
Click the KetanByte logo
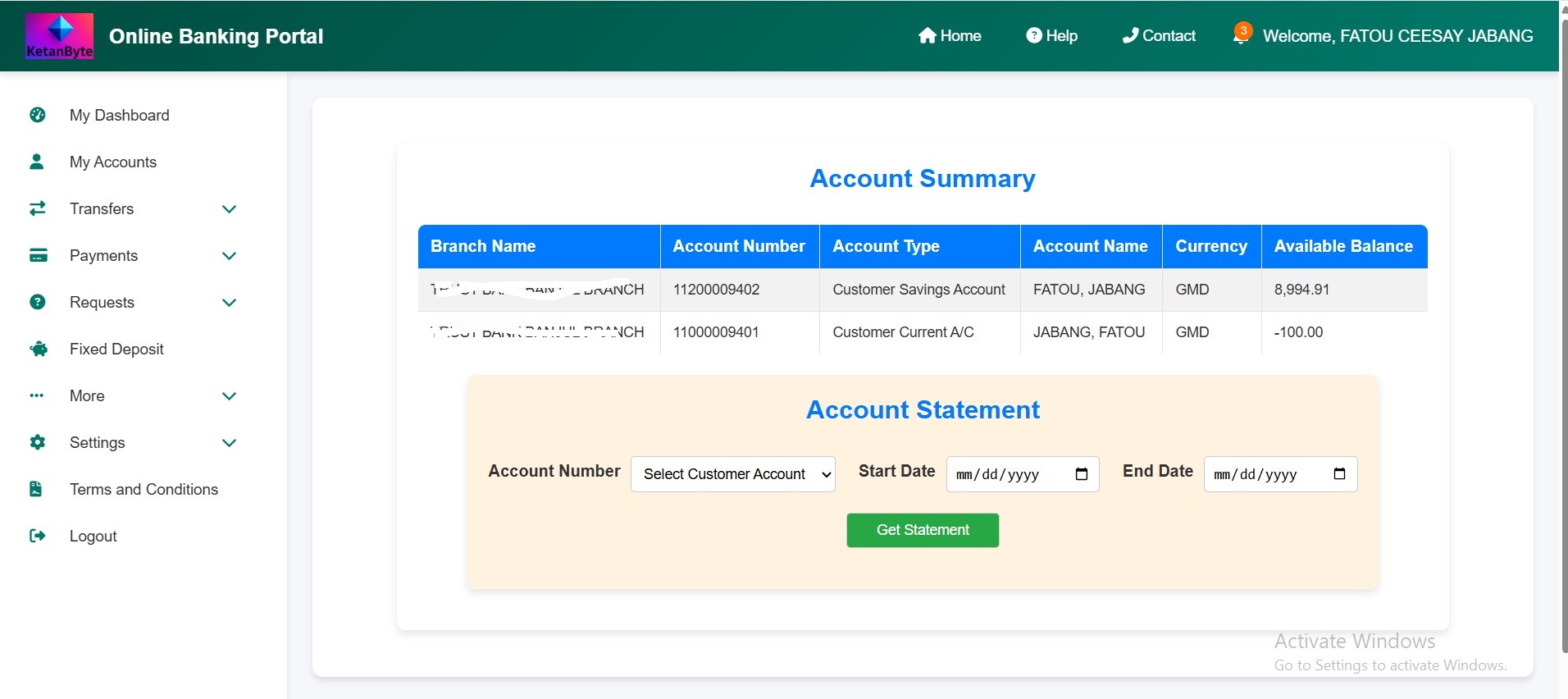pyautogui.click(x=59, y=36)
